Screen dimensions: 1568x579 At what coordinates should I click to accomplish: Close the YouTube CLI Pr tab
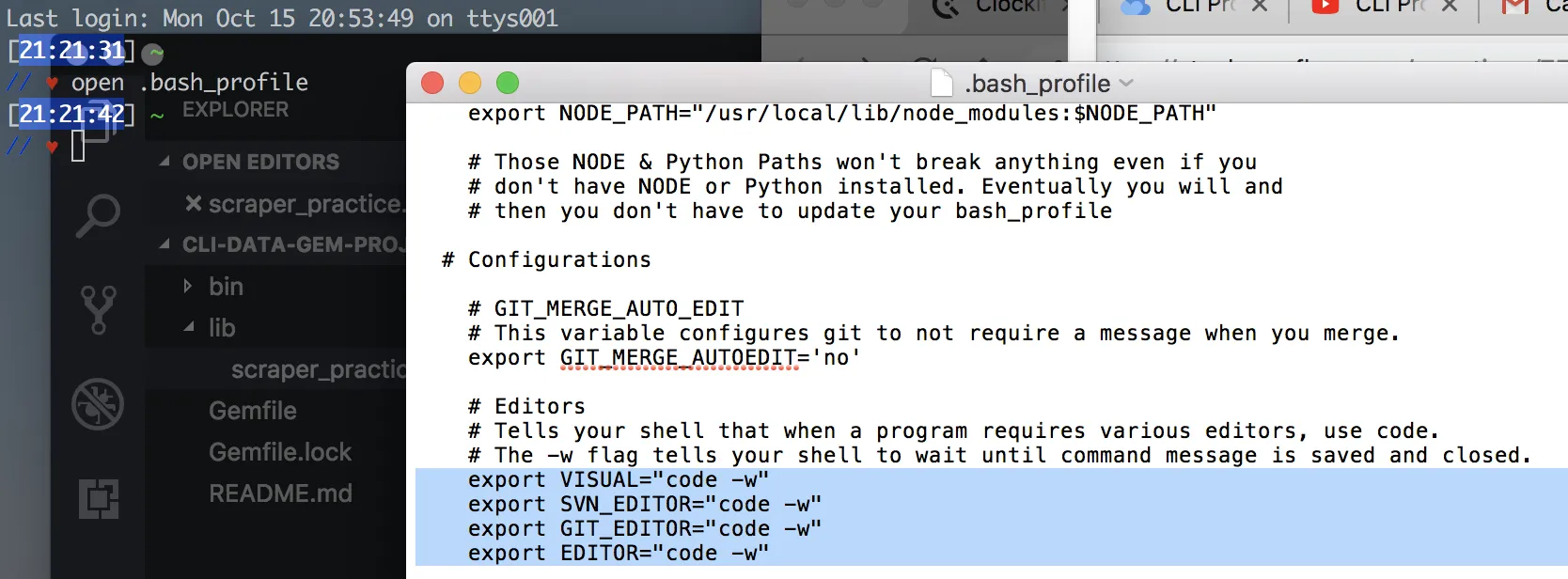(1449, 7)
